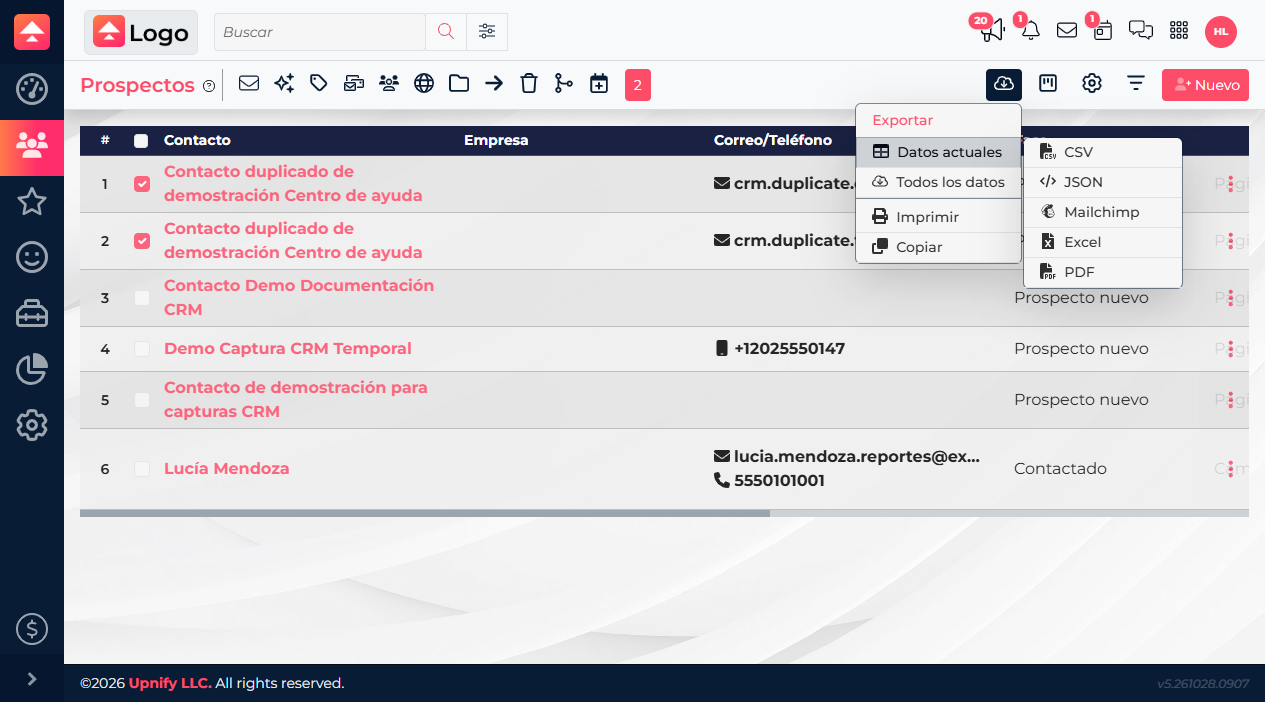Expand the sidebar with bottom chevron
The height and width of the screenshot is (702, 1265).
click(x=32, y=679)
